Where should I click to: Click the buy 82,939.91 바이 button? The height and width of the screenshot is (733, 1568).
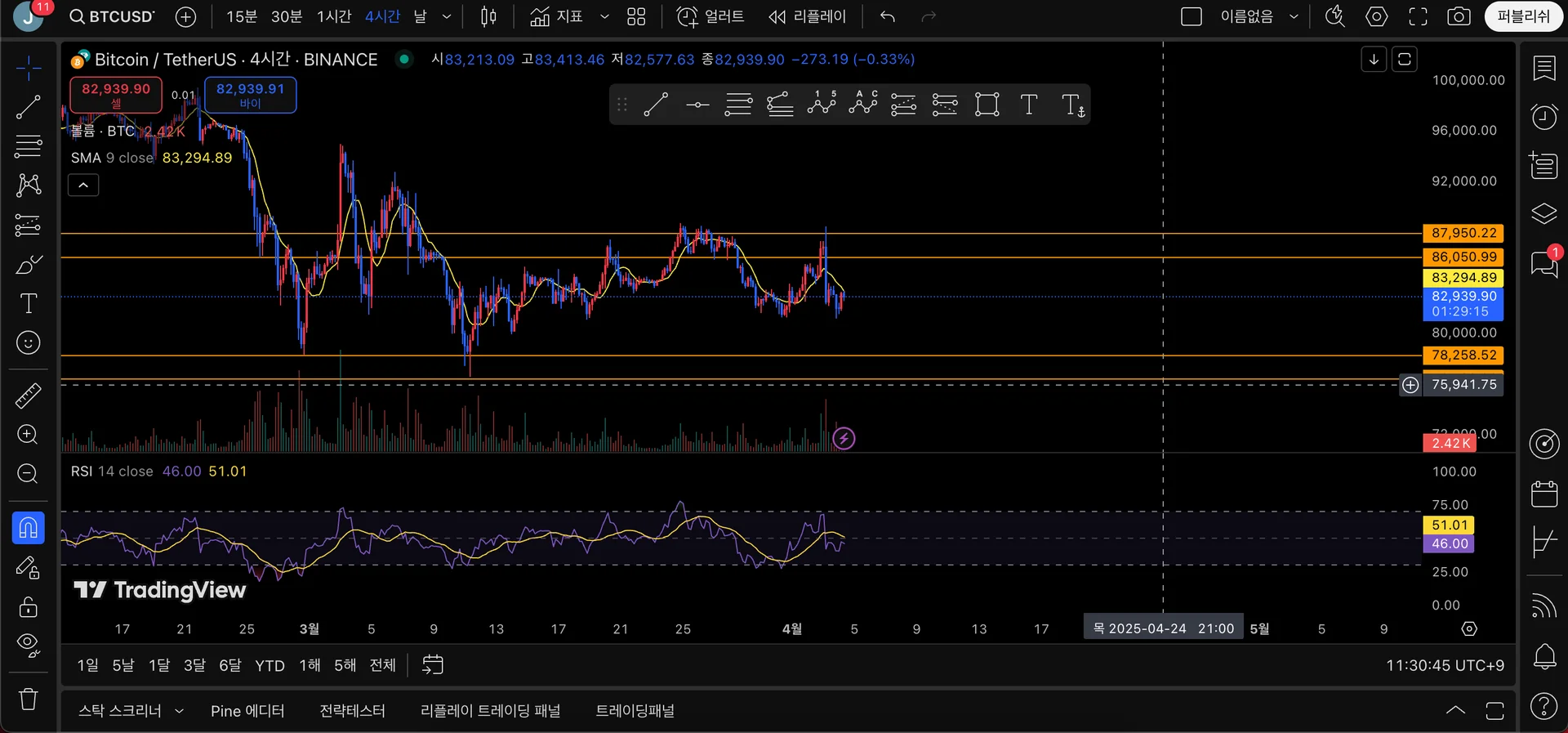(251, 95)
